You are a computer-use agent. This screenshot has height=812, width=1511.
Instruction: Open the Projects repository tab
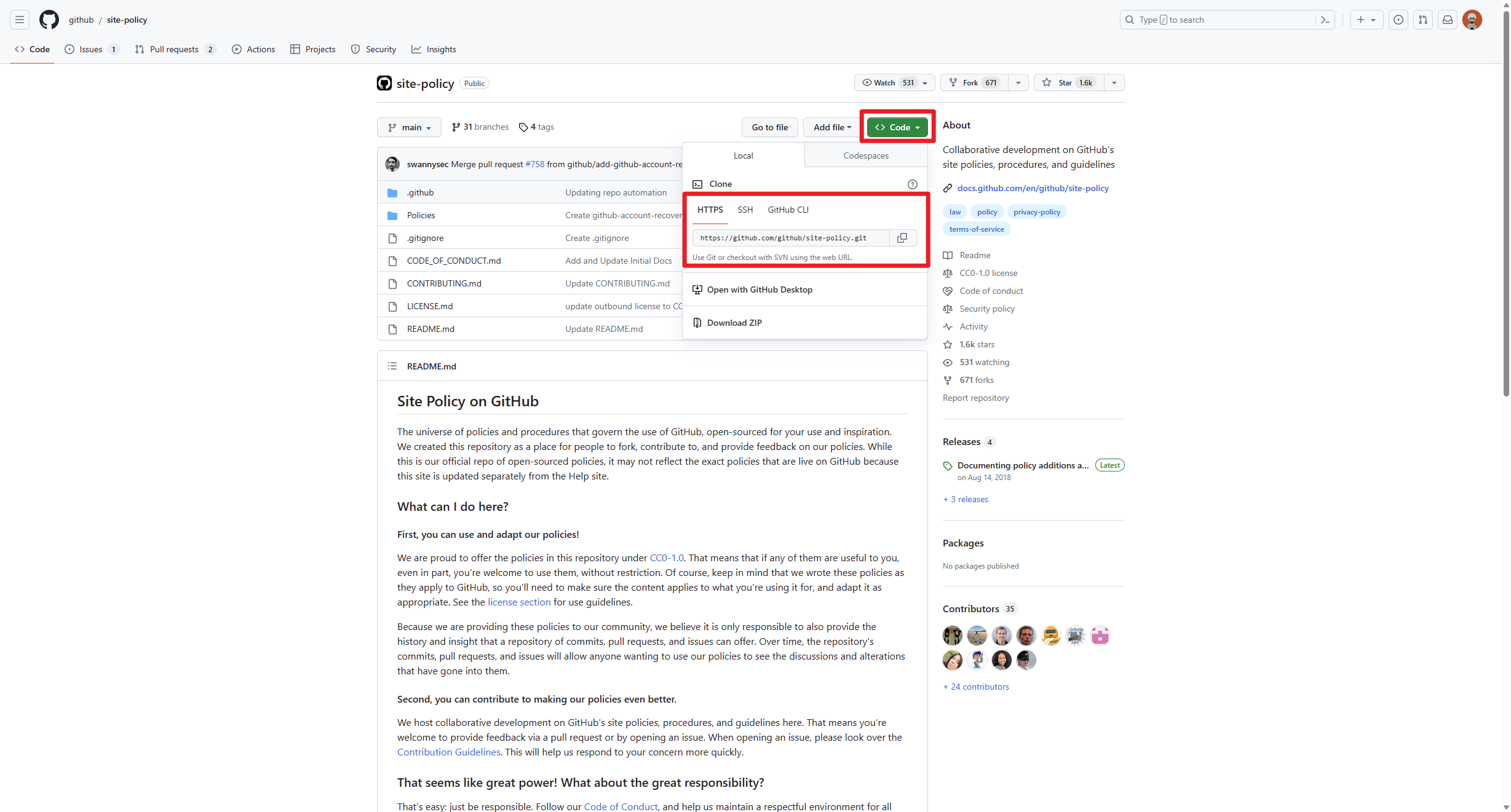[313, 49]
